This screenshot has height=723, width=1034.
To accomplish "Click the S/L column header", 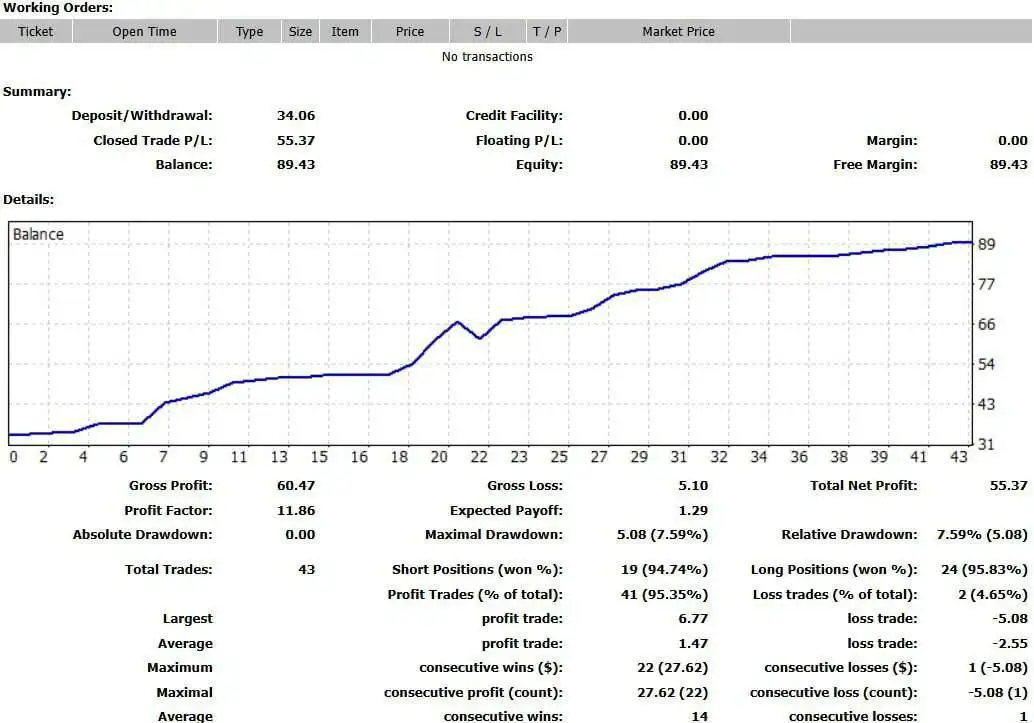I will pos(488,31).
